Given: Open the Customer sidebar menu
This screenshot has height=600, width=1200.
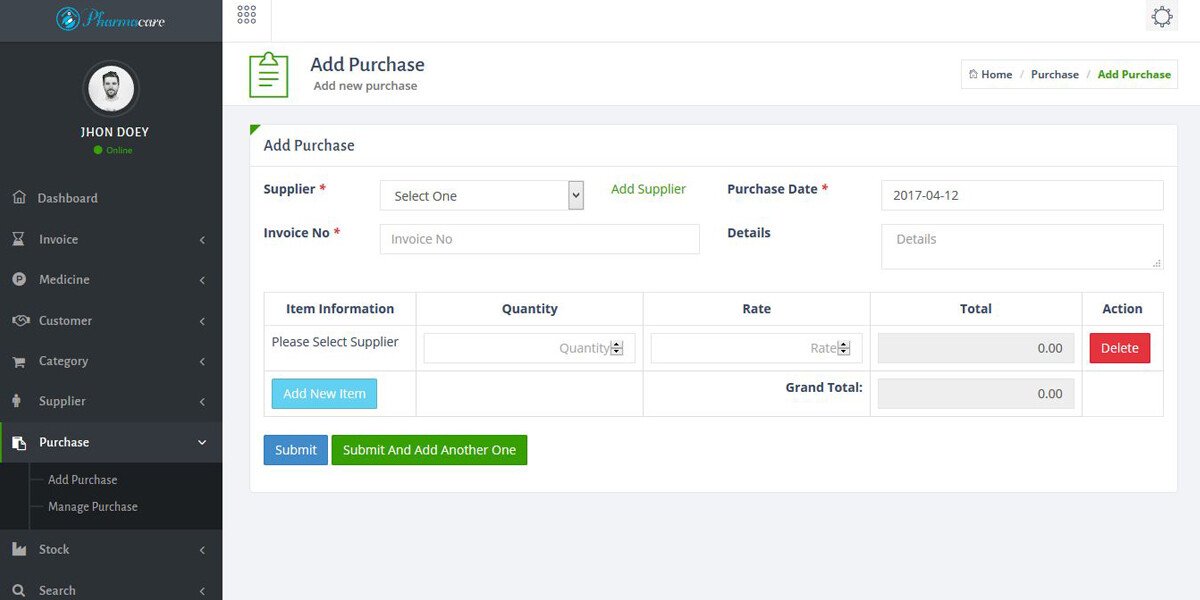Looking at the screenshot, I should (111, 321).
